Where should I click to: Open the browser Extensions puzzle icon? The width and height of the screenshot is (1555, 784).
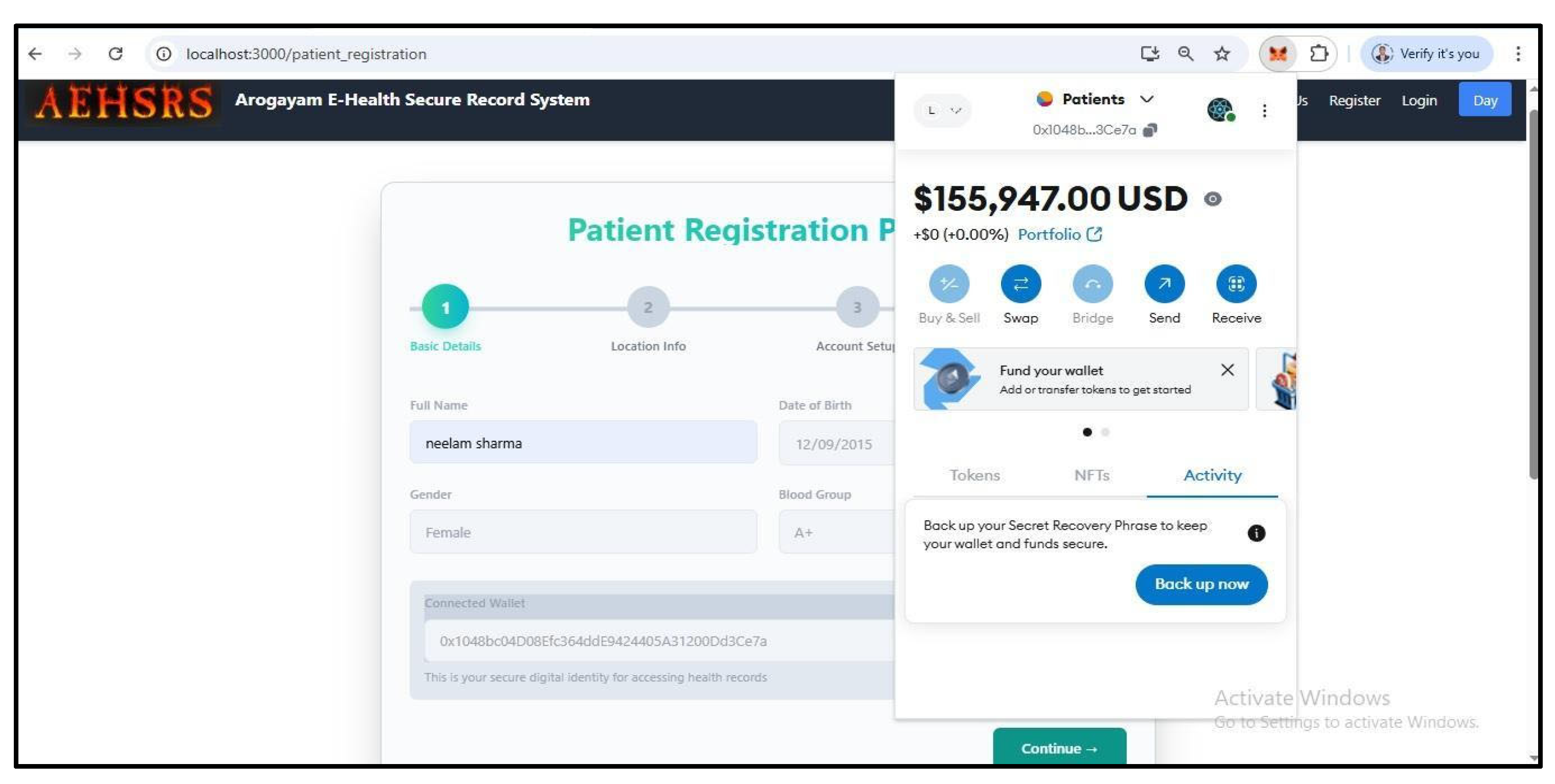click(x=1318, y=54)
